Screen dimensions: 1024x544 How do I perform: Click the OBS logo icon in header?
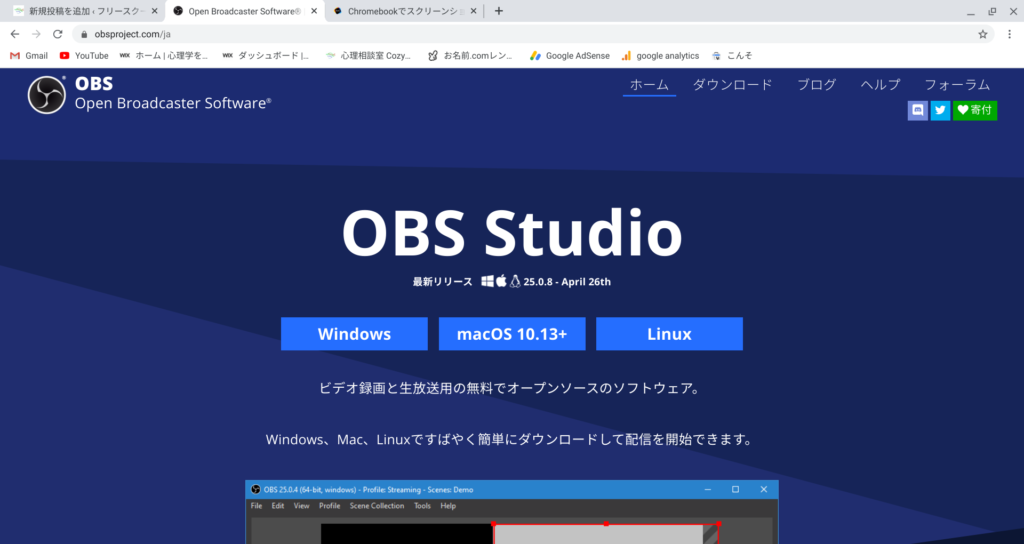click(x=46, y=95)
